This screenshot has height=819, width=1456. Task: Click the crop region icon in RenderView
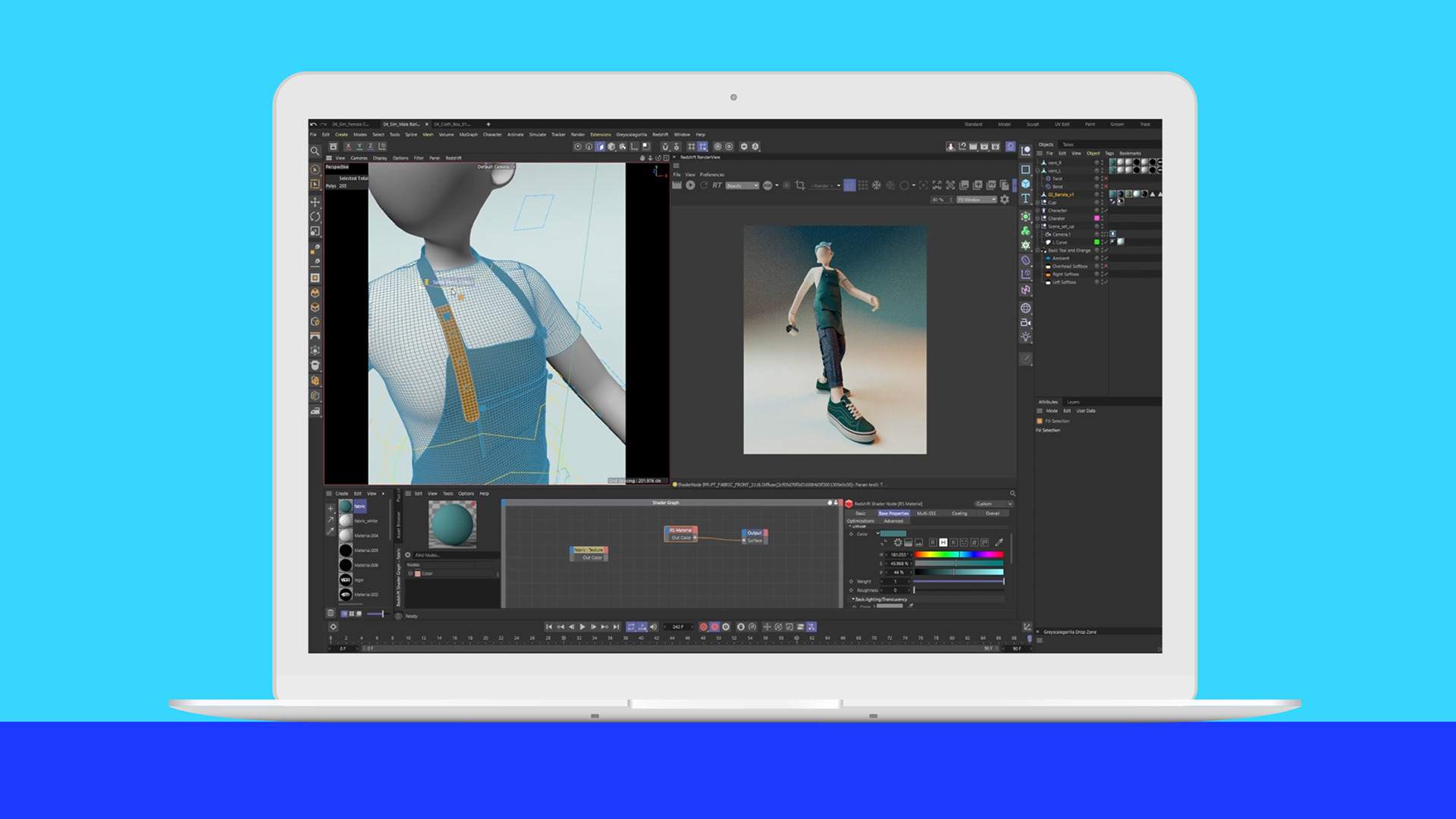pyautogui.click(x=800, y=186)
